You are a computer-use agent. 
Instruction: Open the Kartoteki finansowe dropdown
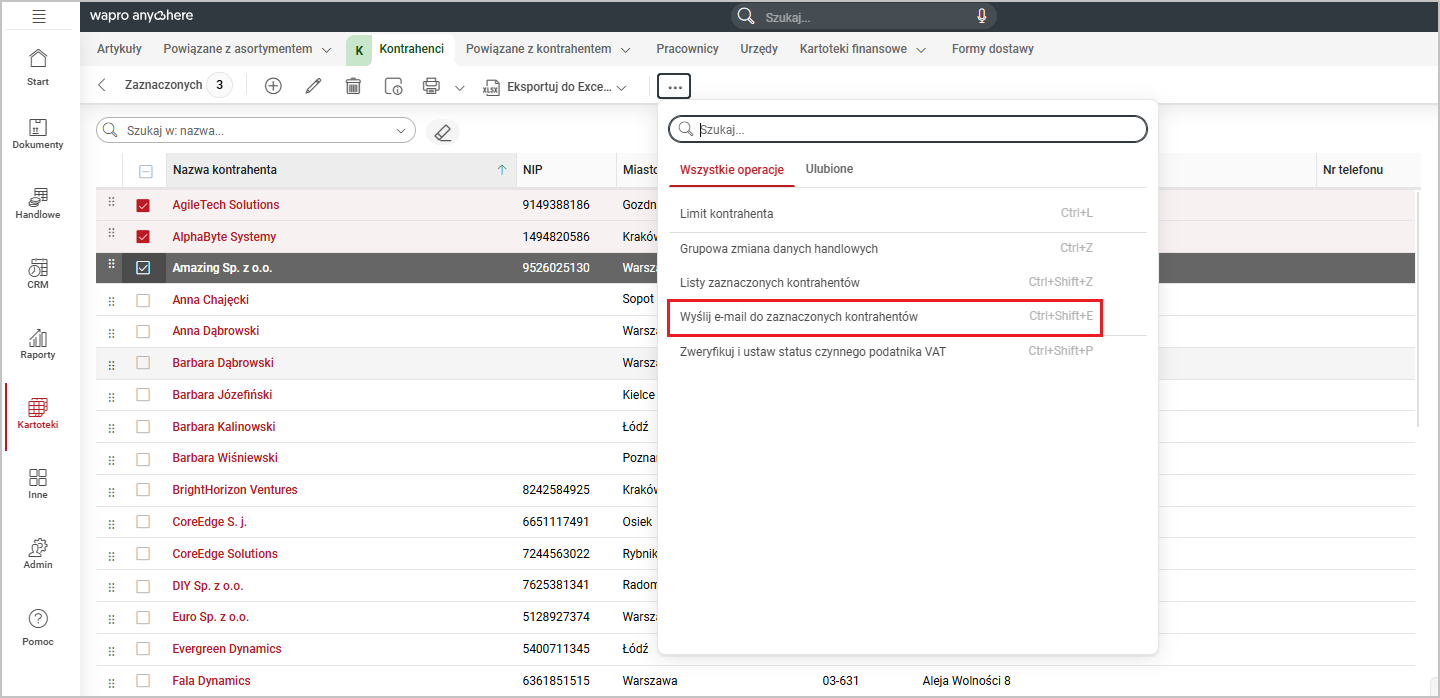(921, 49)
